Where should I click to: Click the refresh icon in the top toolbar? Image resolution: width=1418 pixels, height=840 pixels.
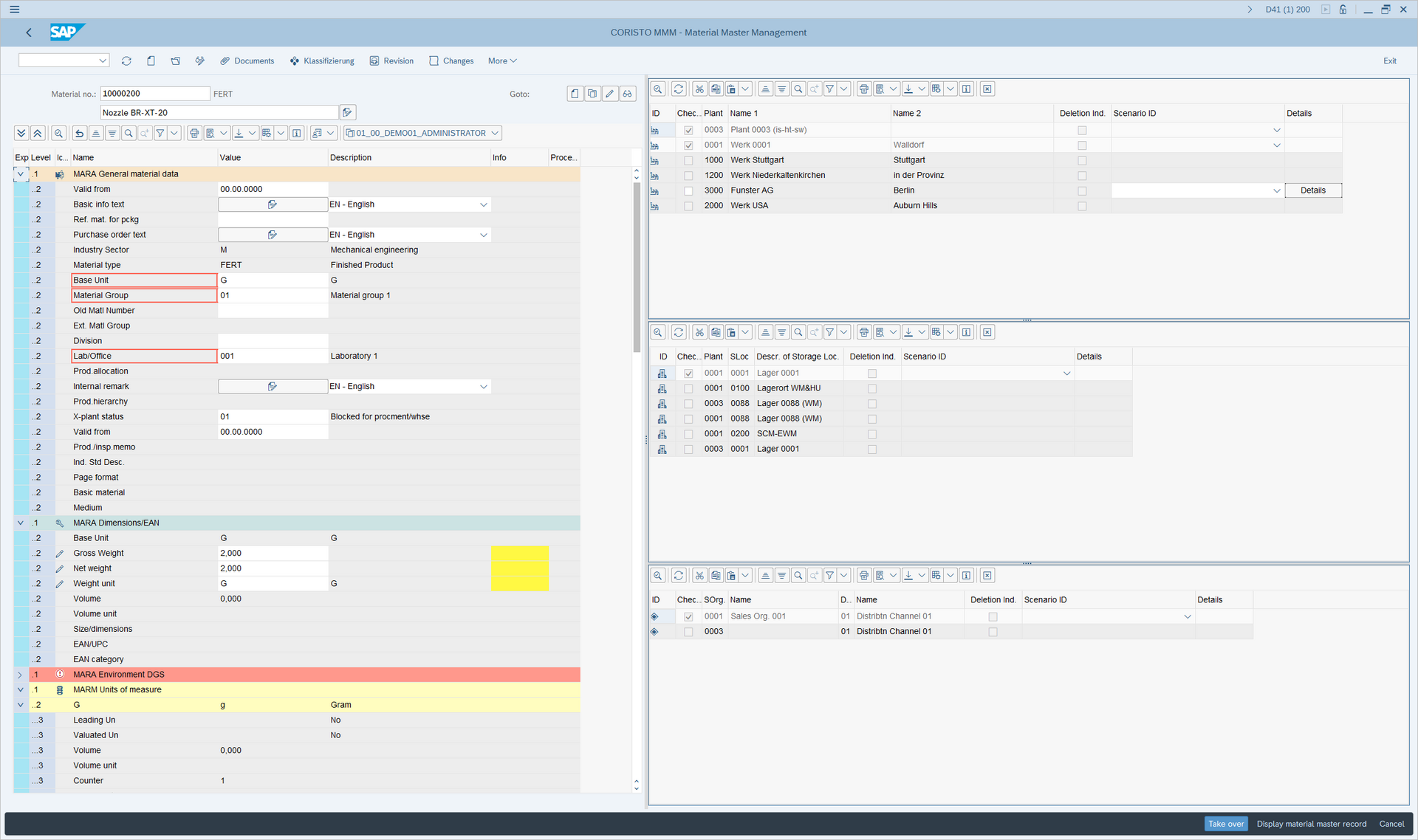tap(126, 61)
